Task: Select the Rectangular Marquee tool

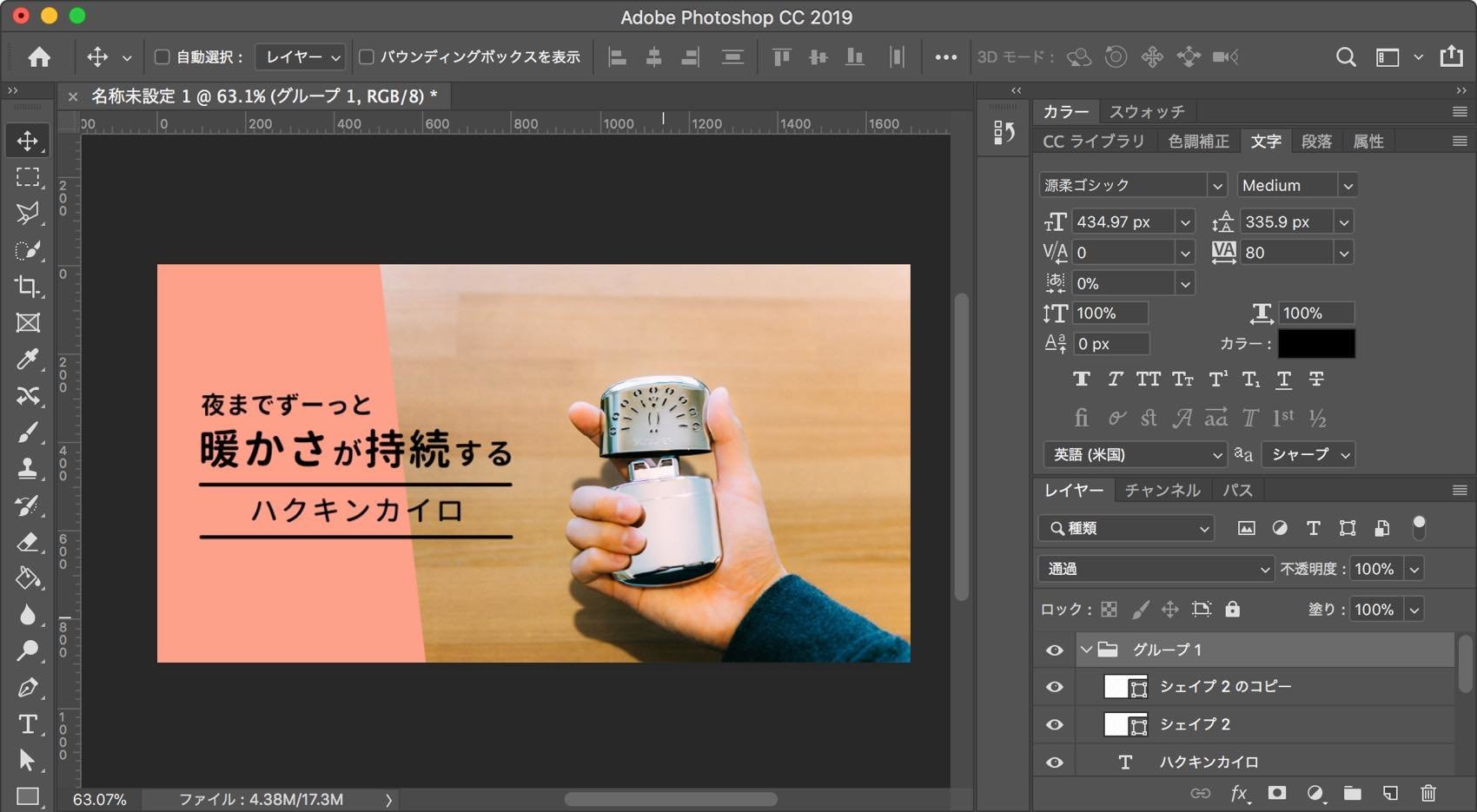Action: 27,177
